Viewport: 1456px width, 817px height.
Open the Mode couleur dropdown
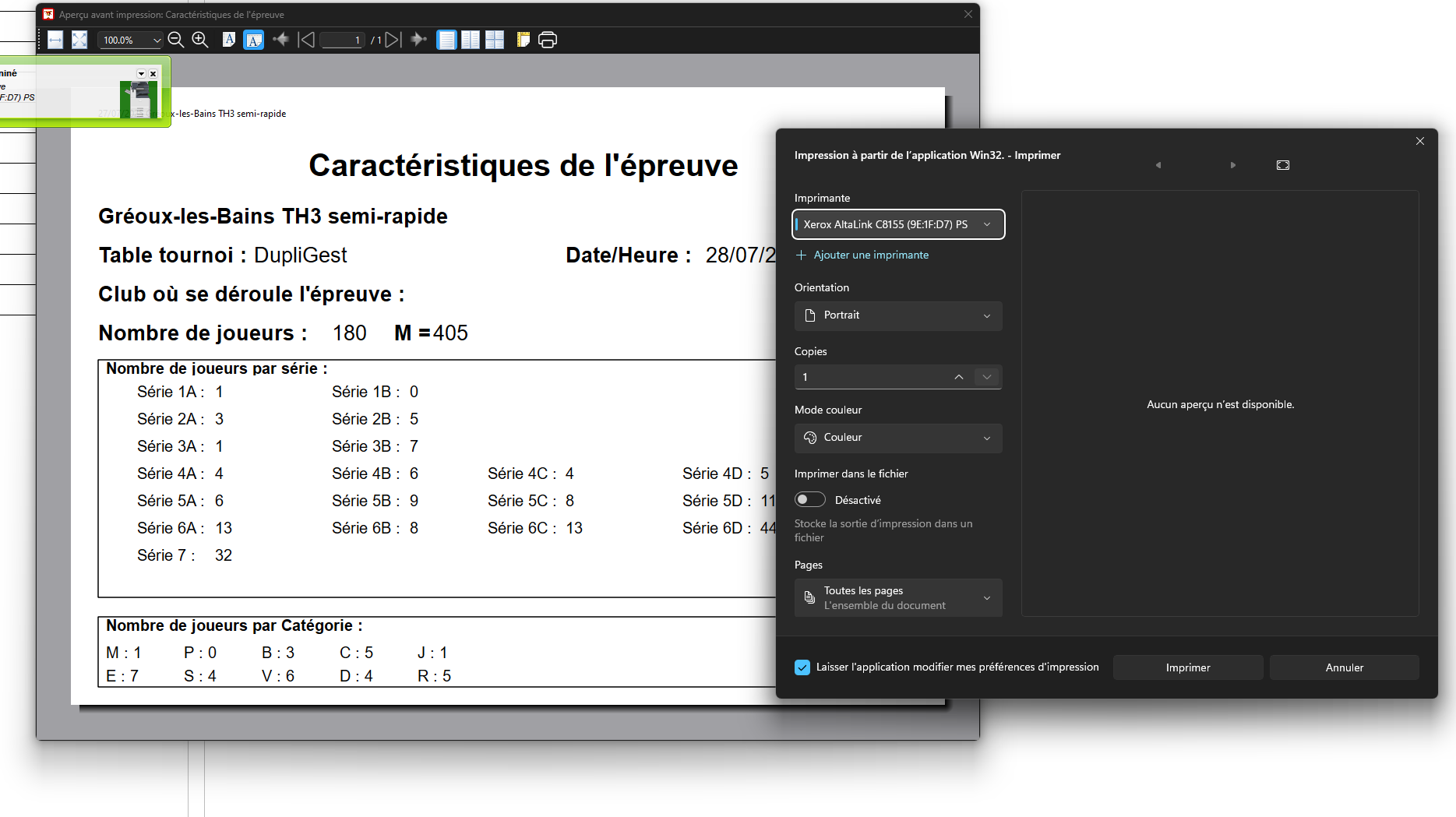point(898,438)
